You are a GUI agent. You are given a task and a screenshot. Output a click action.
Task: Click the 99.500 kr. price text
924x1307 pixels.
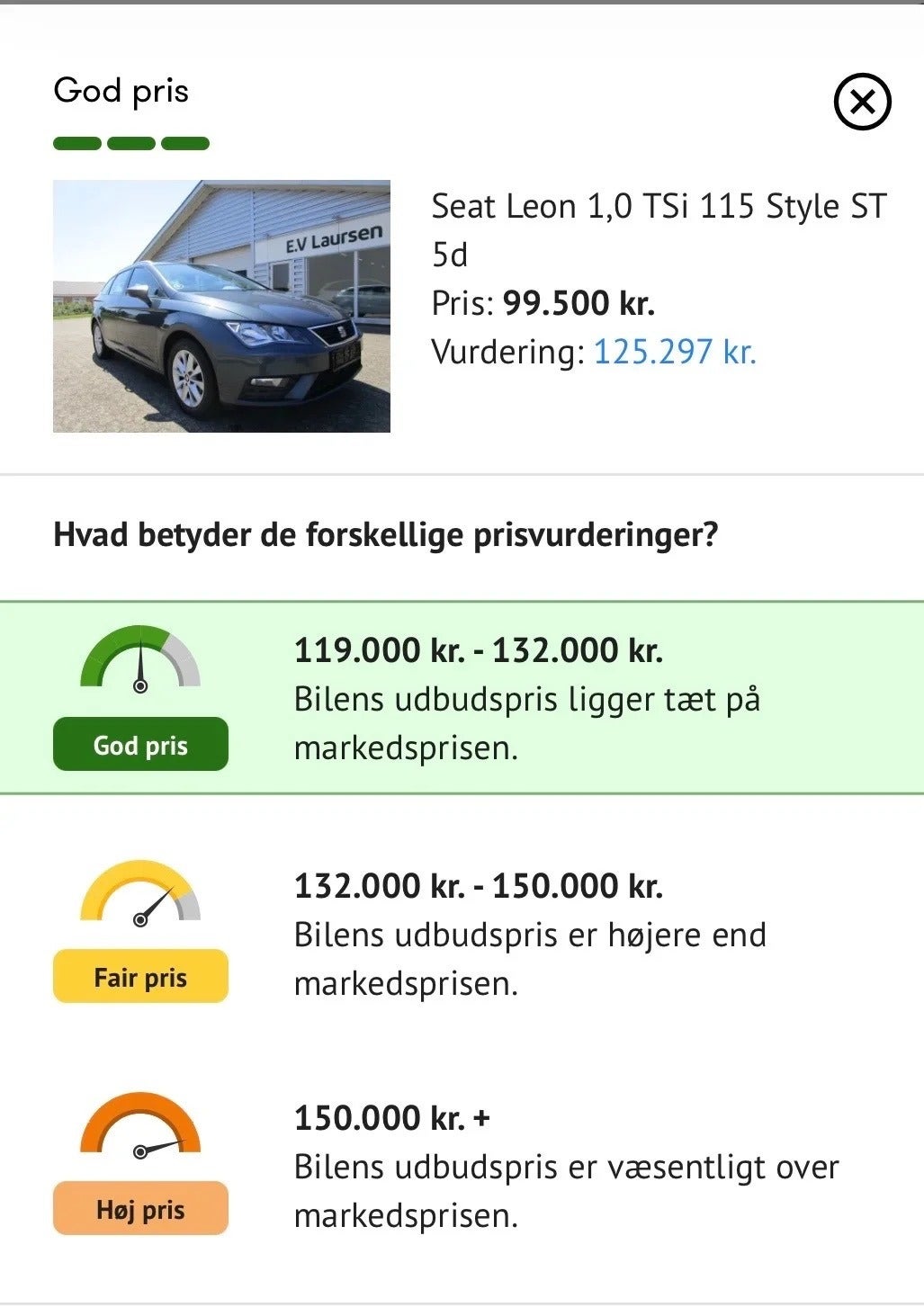[579, 303]
